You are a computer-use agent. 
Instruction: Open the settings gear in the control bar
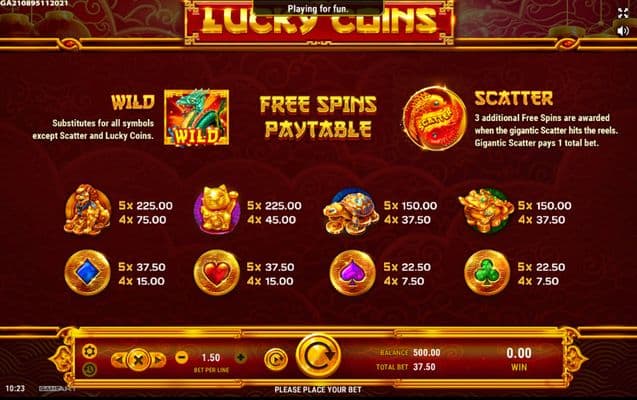(x=89, y=351)
